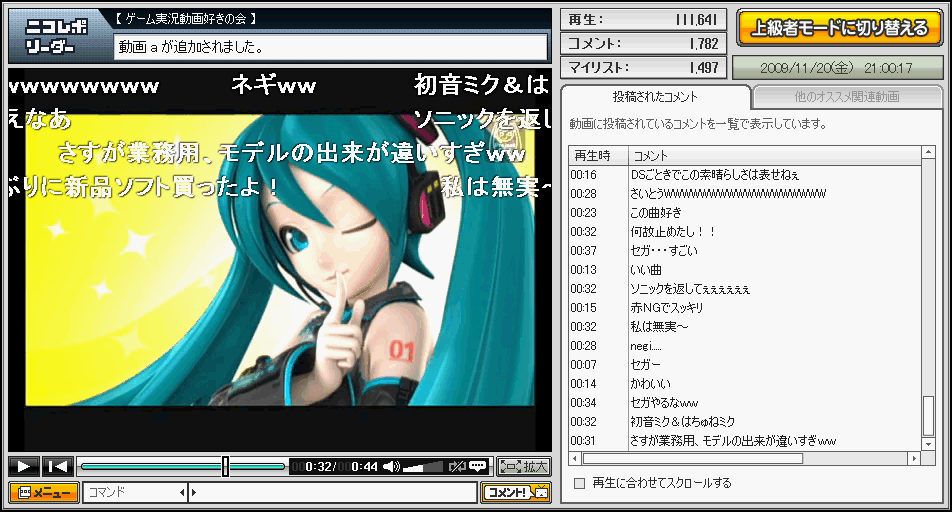
Task: Open 他のオススメ関連動画 tab
Action: coord(847,97)
